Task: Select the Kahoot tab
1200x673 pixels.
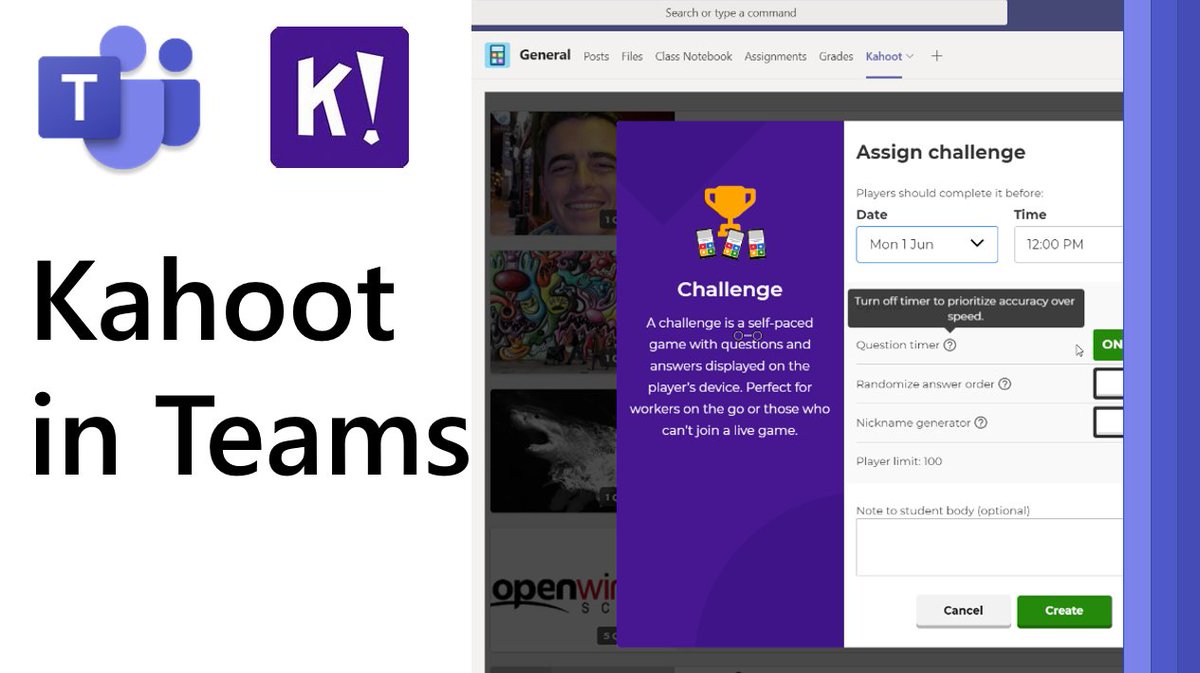Action: (884, 57)
